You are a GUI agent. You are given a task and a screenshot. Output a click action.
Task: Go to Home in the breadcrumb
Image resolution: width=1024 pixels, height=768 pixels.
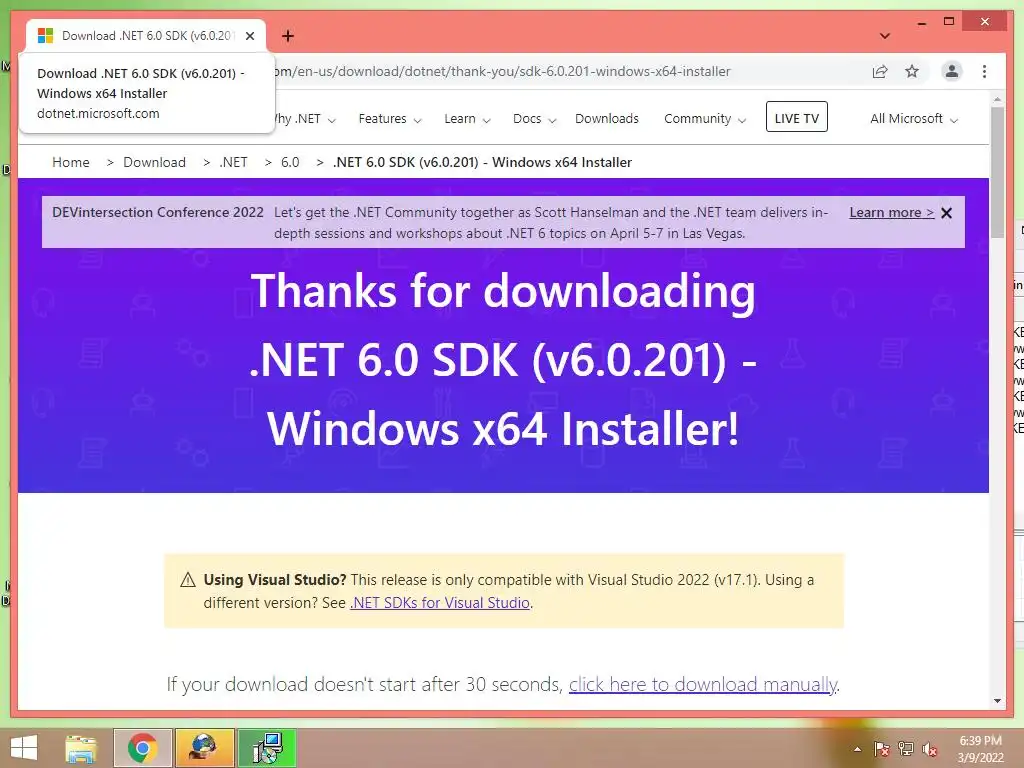tap(71, 162)
